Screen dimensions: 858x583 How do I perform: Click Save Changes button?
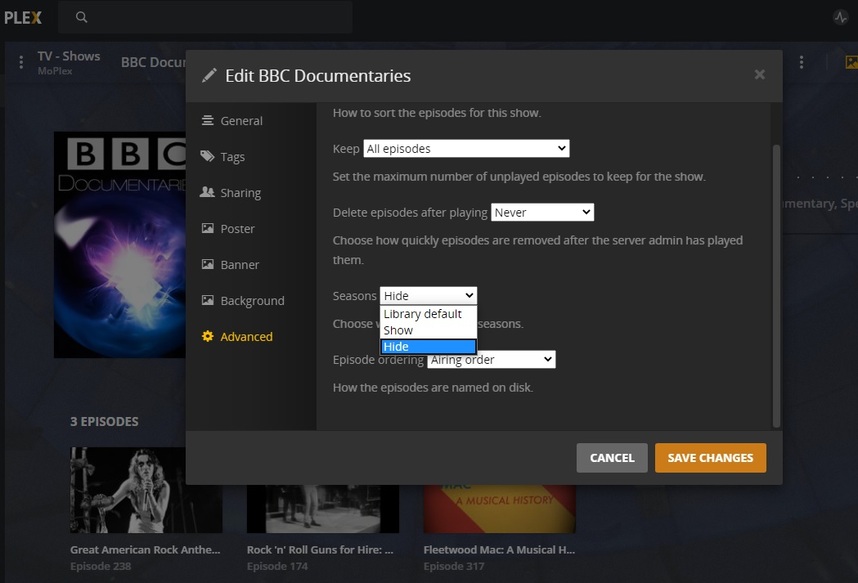[710, 458]
